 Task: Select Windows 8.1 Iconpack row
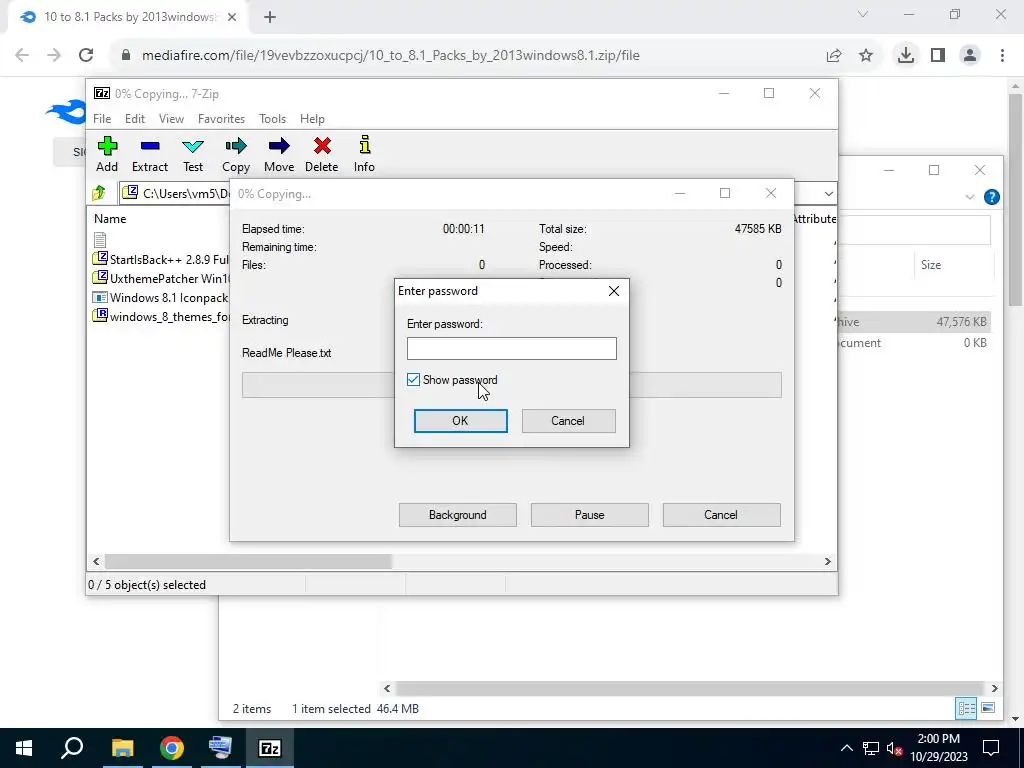161,297
